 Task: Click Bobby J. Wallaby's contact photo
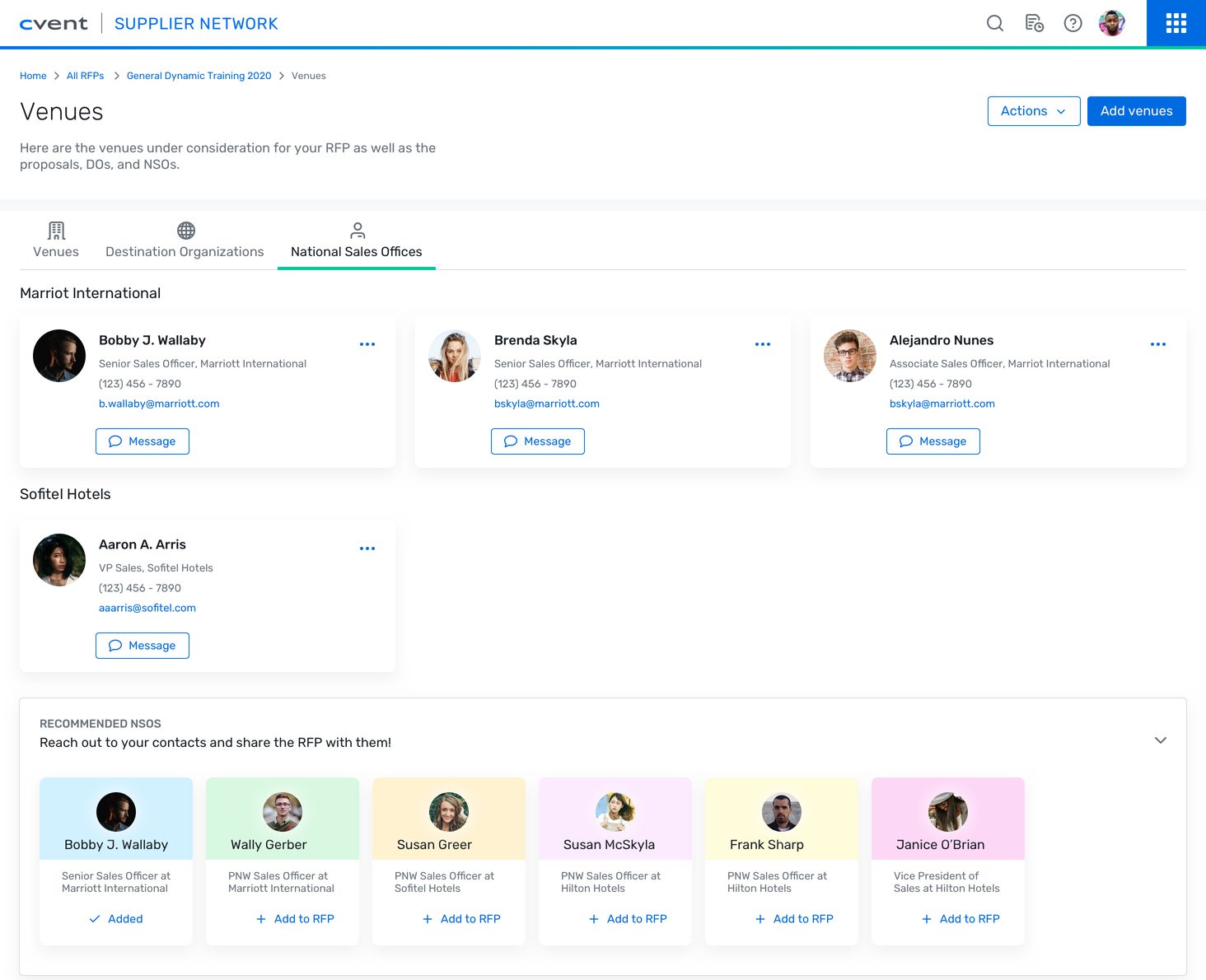[x=59, y=356]
